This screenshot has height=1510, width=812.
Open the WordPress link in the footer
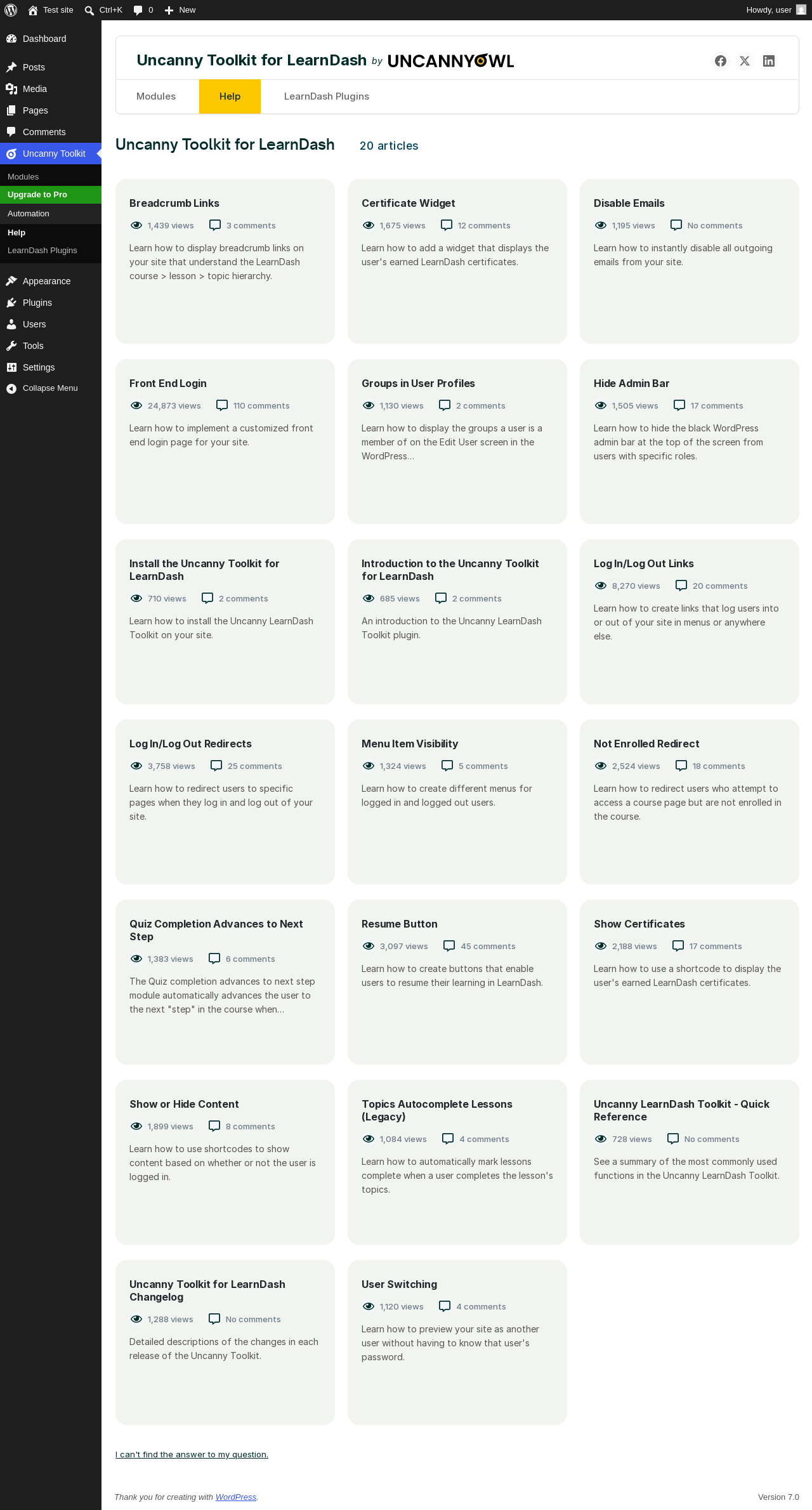tap(236, 1497)
